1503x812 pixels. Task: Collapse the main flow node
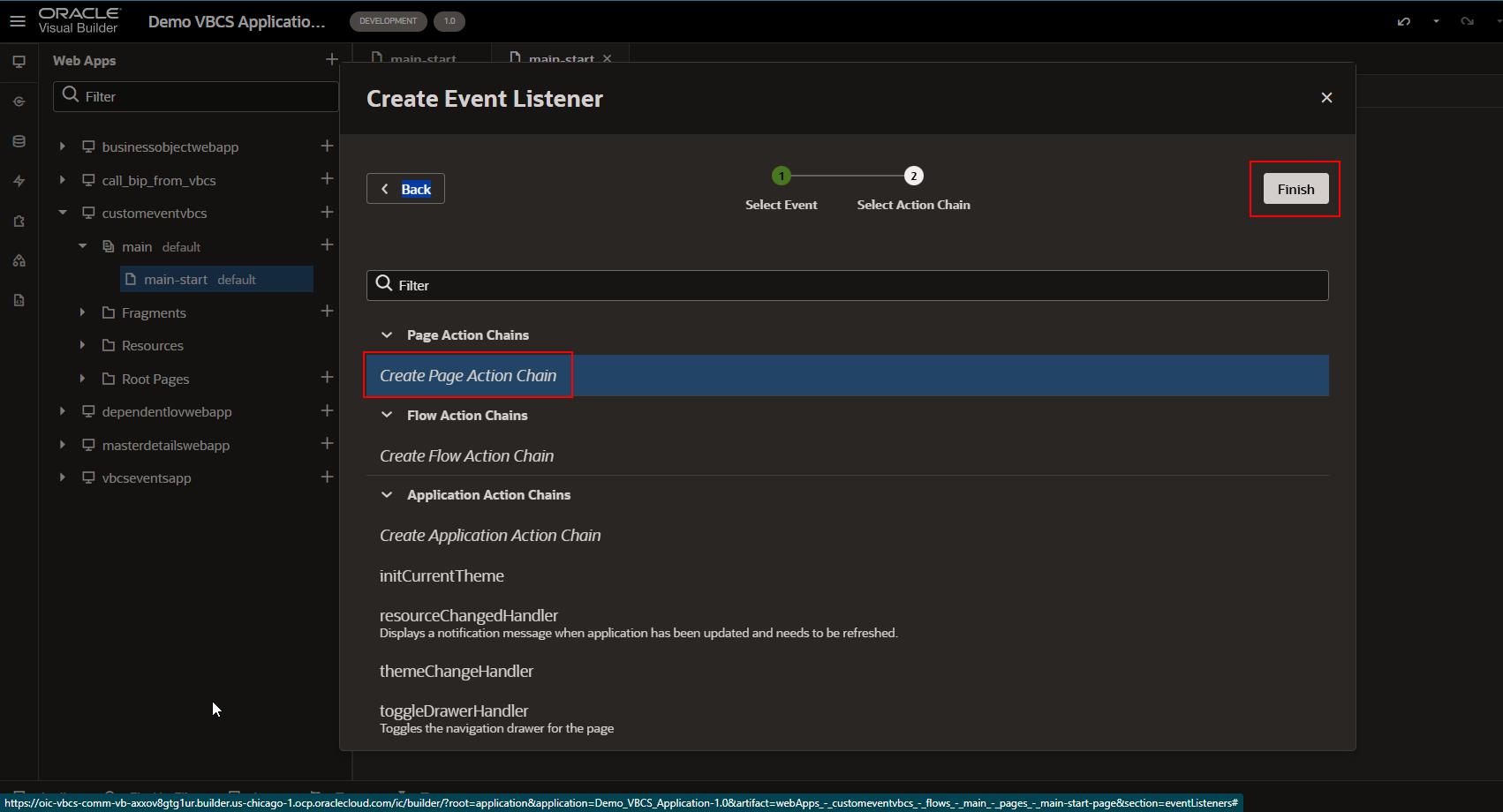pos(82,246)
